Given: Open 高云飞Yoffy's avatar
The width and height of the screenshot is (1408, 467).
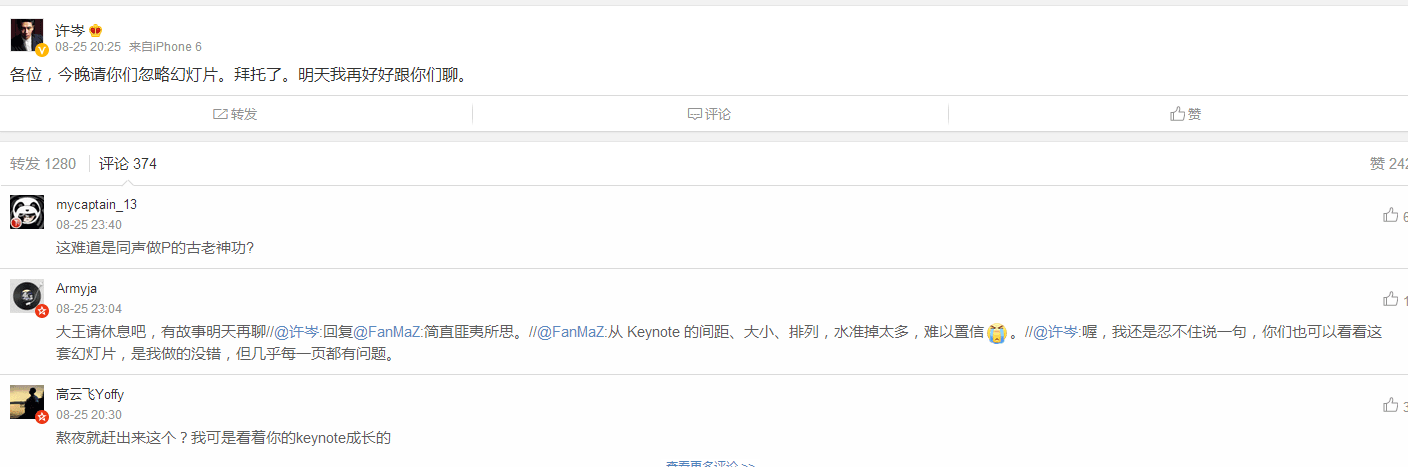Looking at the screenshot, I should [x=27, y=402].
